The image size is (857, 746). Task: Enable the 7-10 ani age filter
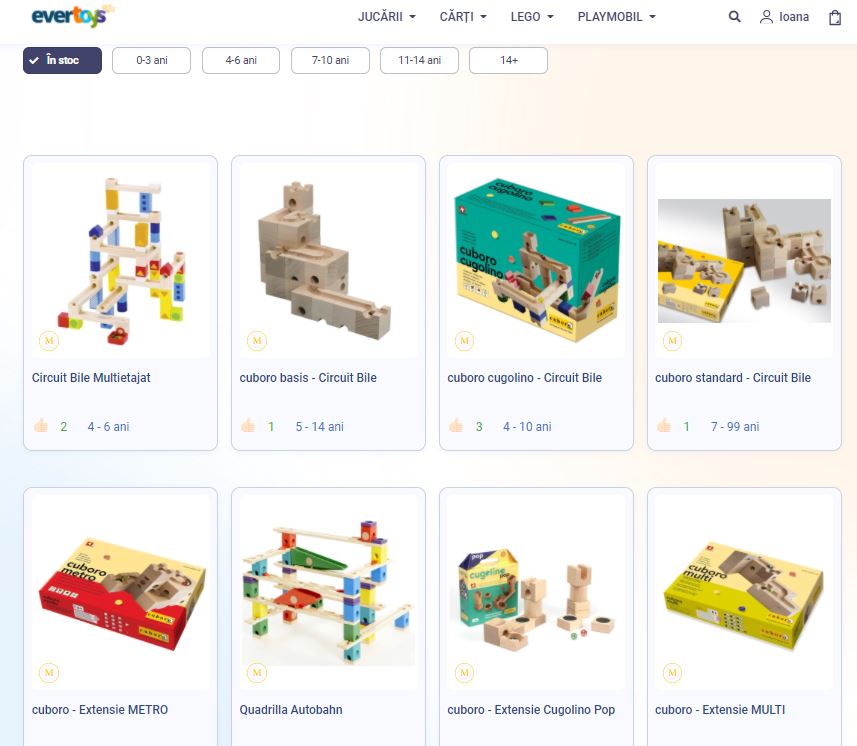point(330,60)
